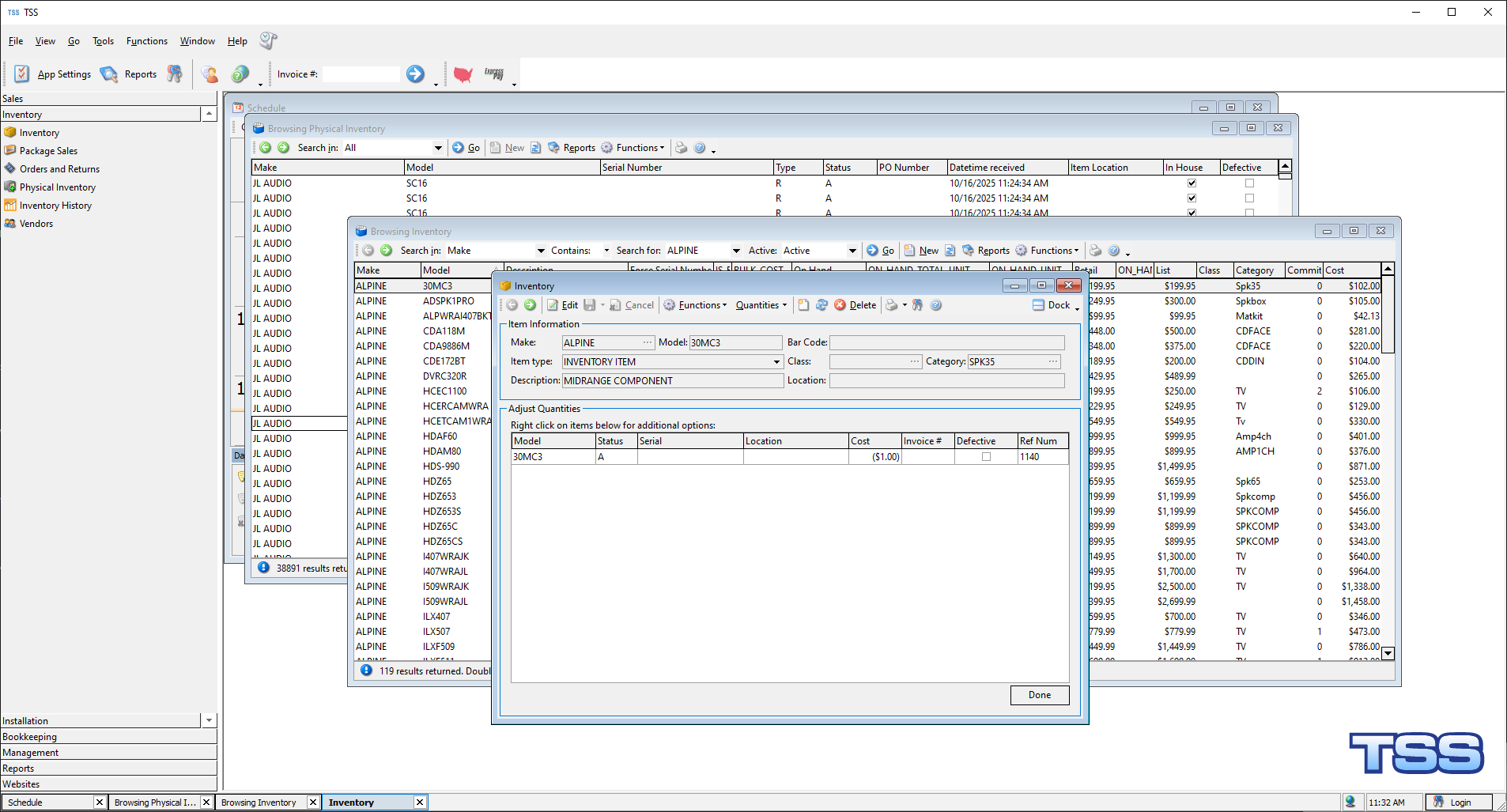Click the red USA map icon

click(x=463, y=74)
